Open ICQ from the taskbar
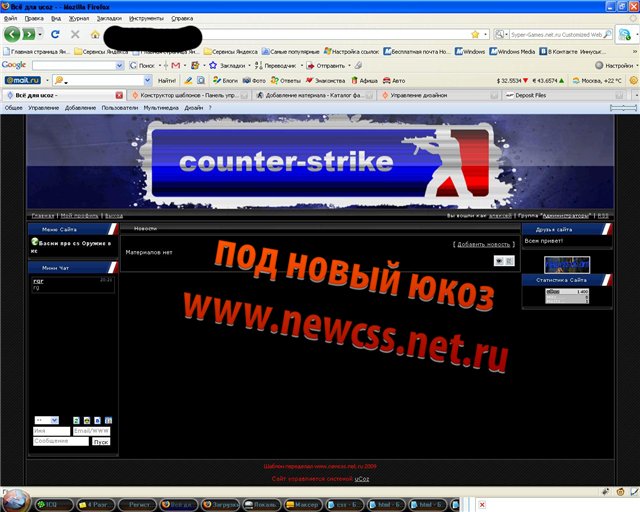Image resolution: width=640 pixels, height=512 pixels. coord(54,505)
